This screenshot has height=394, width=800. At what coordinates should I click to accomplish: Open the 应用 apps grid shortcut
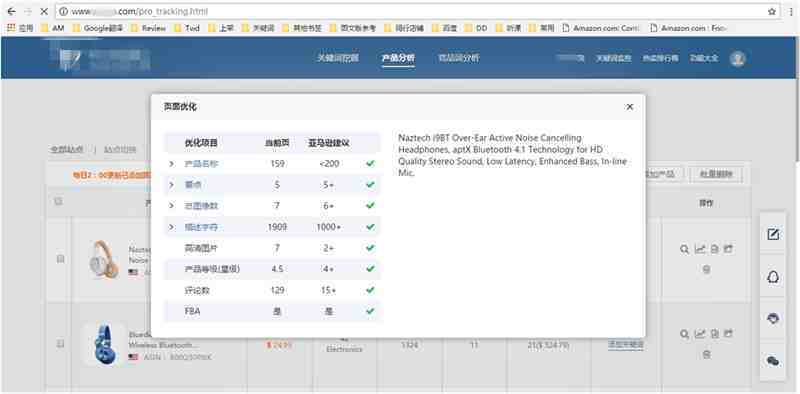pyautogui.click(x=20, y=28)
